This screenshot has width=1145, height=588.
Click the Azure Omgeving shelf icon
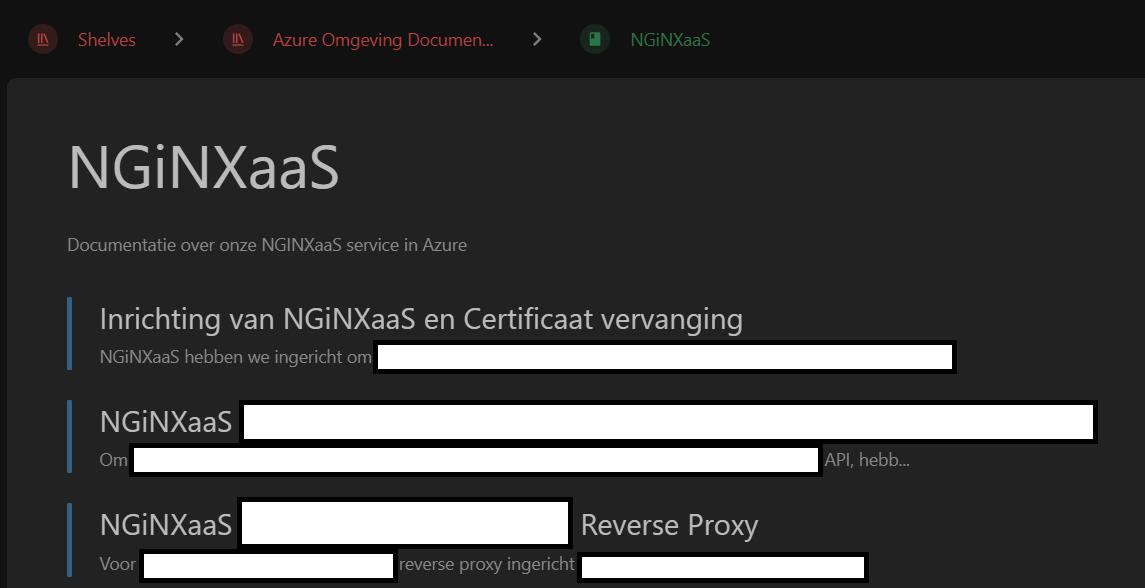pos(238,39)
